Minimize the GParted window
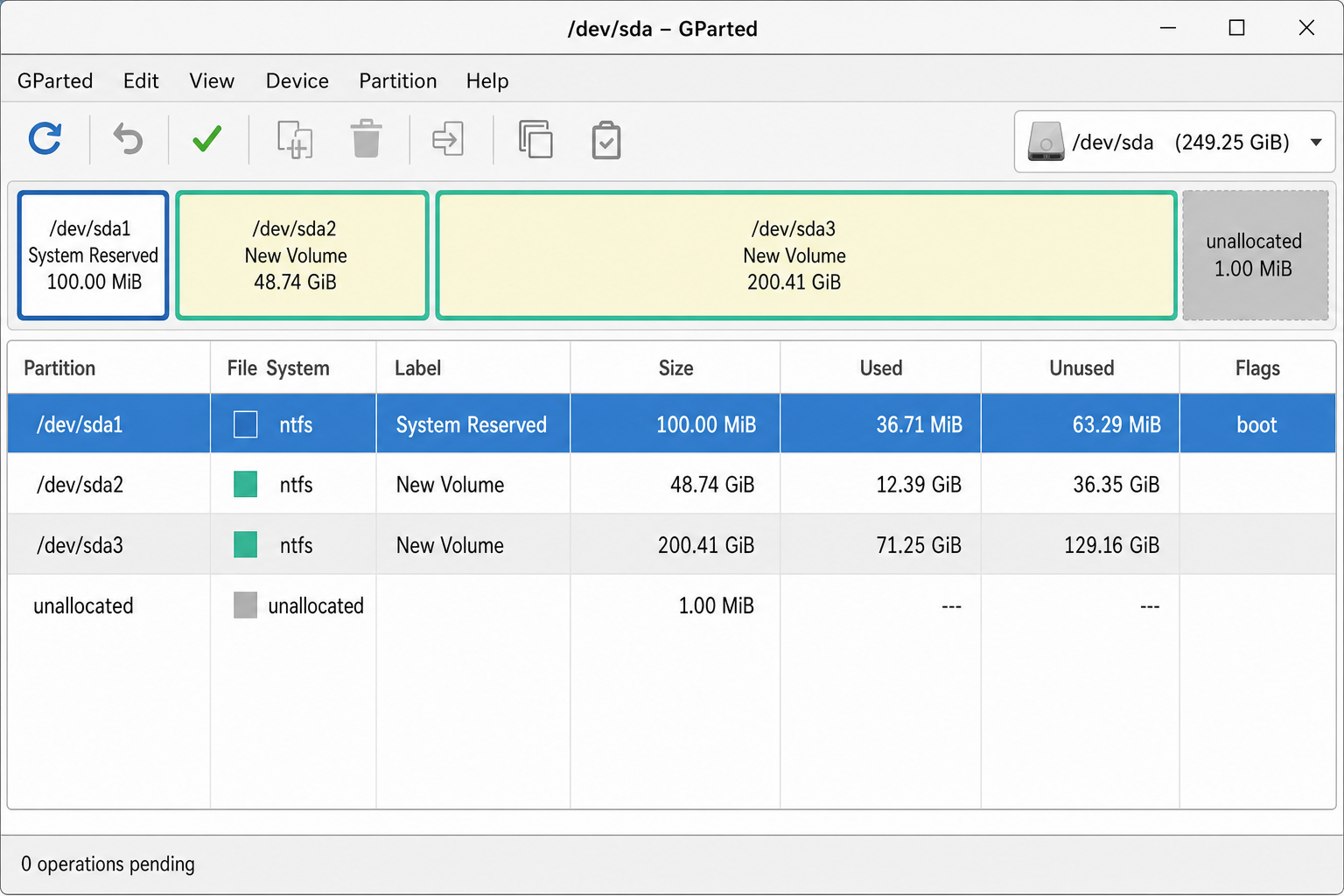Image resolution: width=1344 pixels, height=896 pixels. point(1168,28)
